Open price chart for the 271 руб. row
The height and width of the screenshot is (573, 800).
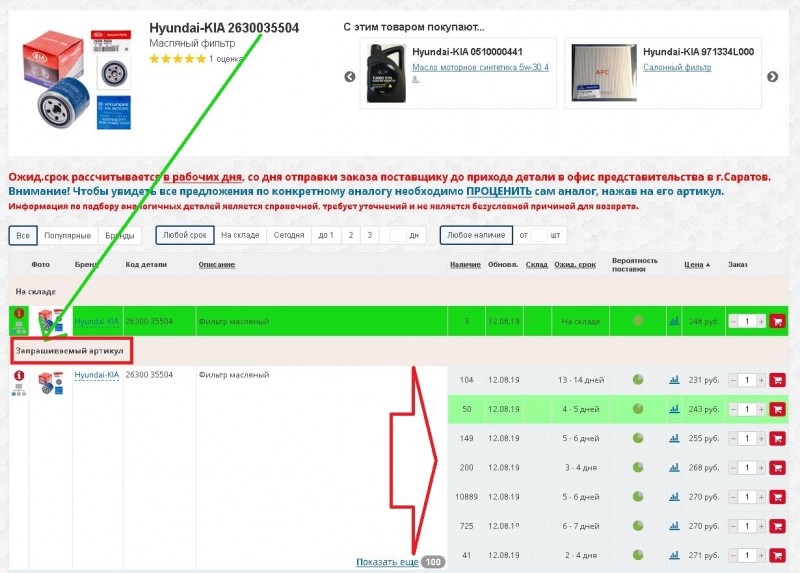tap(674, 555)
